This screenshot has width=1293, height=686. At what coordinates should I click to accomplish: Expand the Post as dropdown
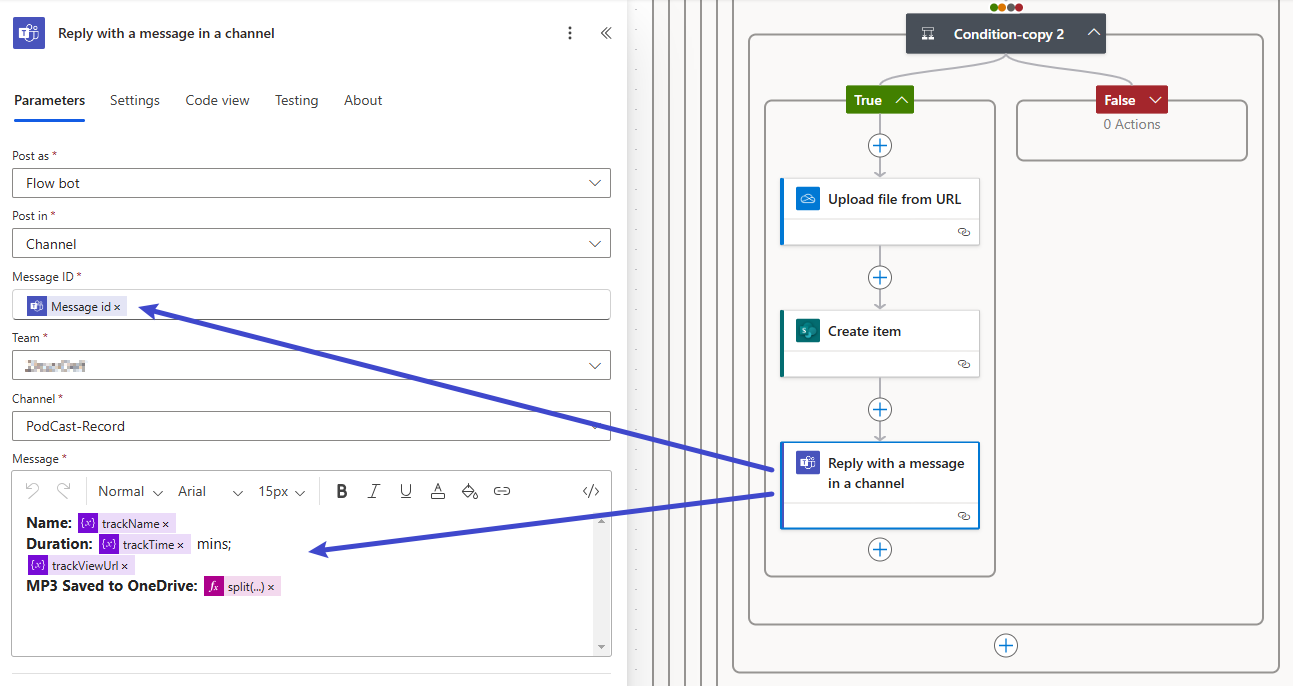point(595,183)
